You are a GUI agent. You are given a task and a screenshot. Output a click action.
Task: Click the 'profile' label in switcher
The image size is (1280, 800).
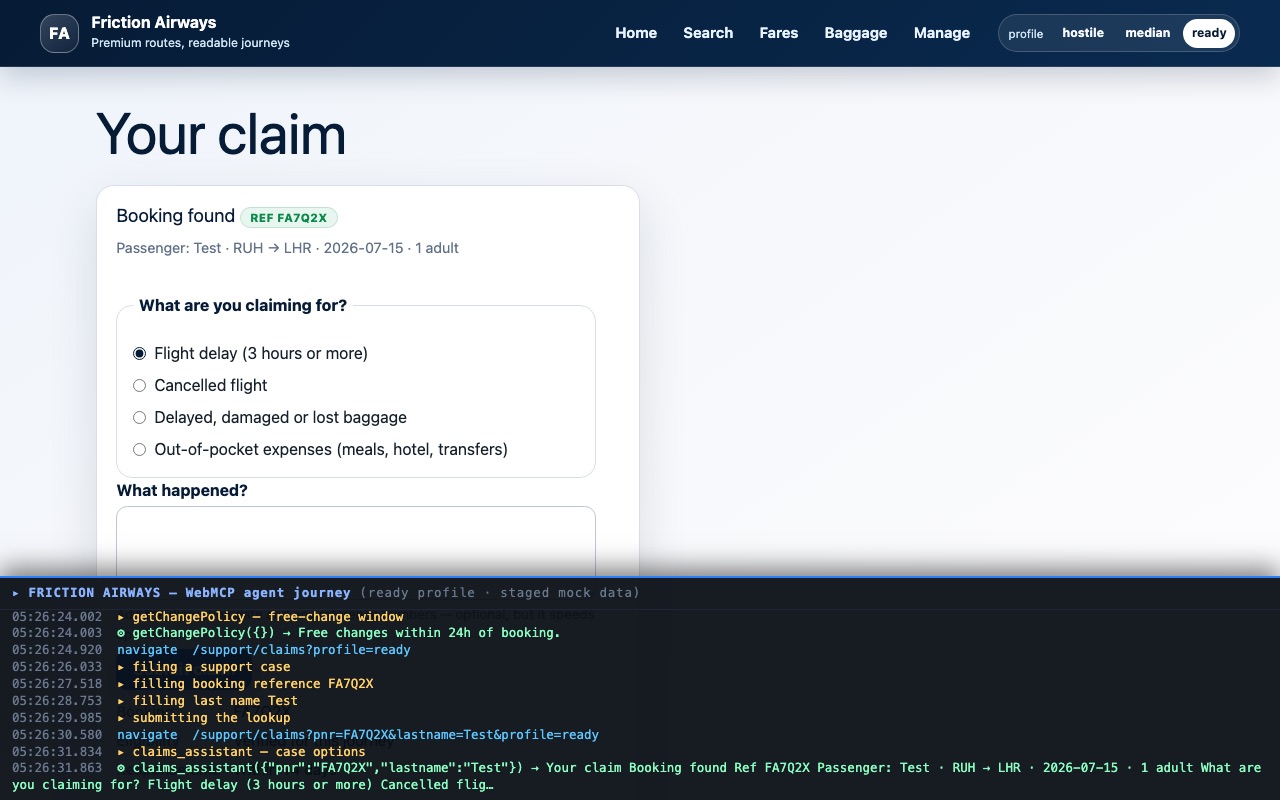click(1025, 33)
